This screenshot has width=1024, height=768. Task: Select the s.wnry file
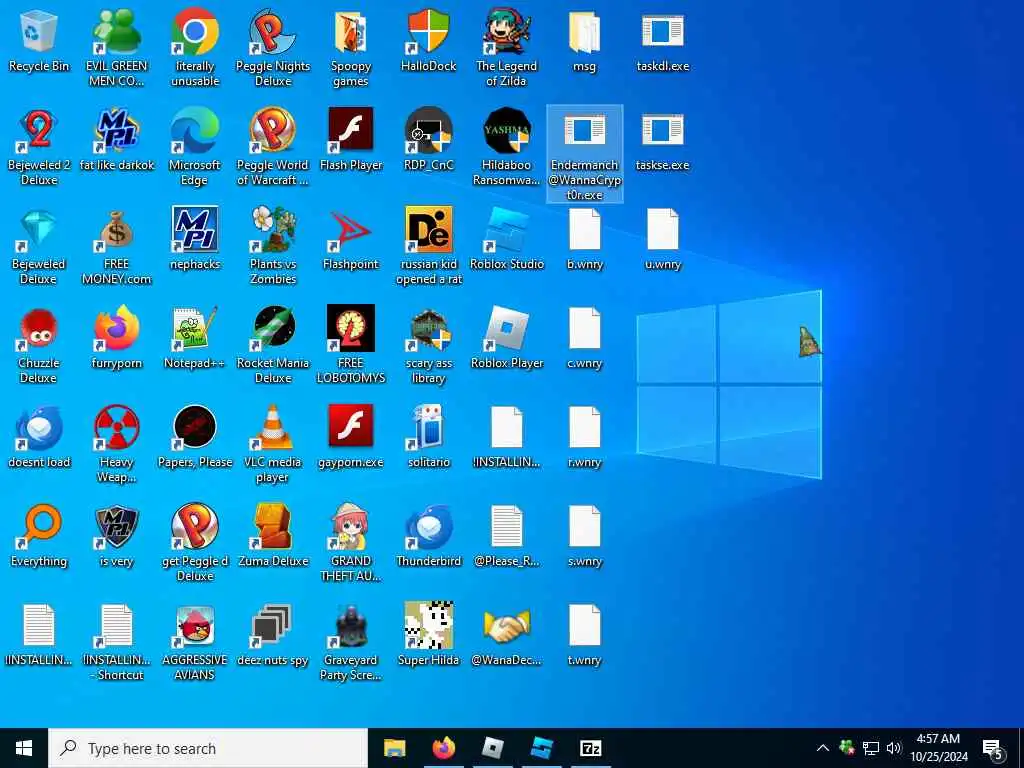point(584,526)
